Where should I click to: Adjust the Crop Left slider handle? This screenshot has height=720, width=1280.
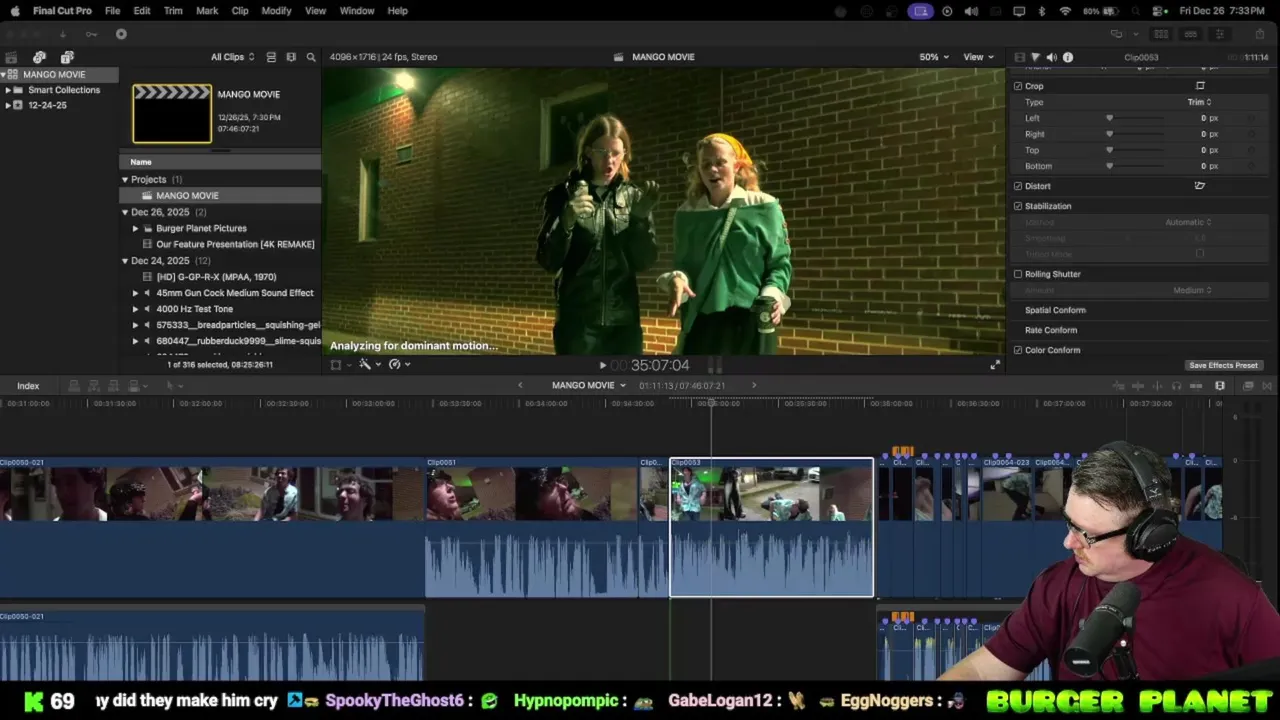click(x=1109, y=118)
